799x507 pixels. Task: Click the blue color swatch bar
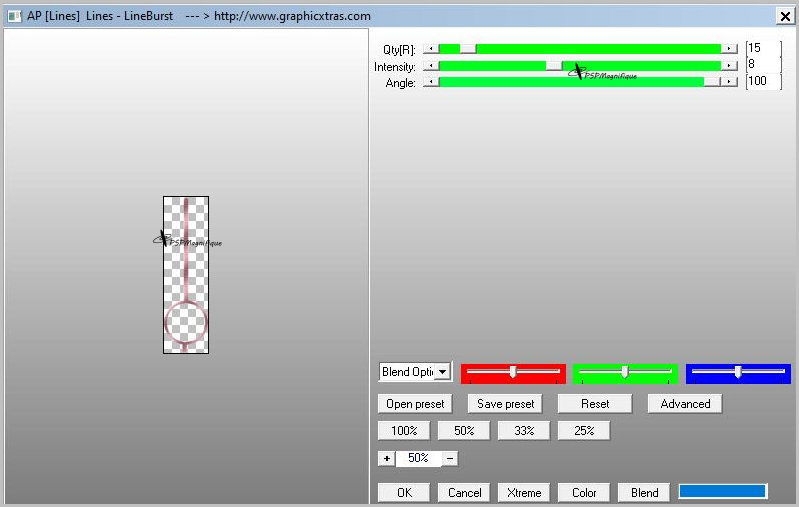pyautogui.click(x=722, y=491)
